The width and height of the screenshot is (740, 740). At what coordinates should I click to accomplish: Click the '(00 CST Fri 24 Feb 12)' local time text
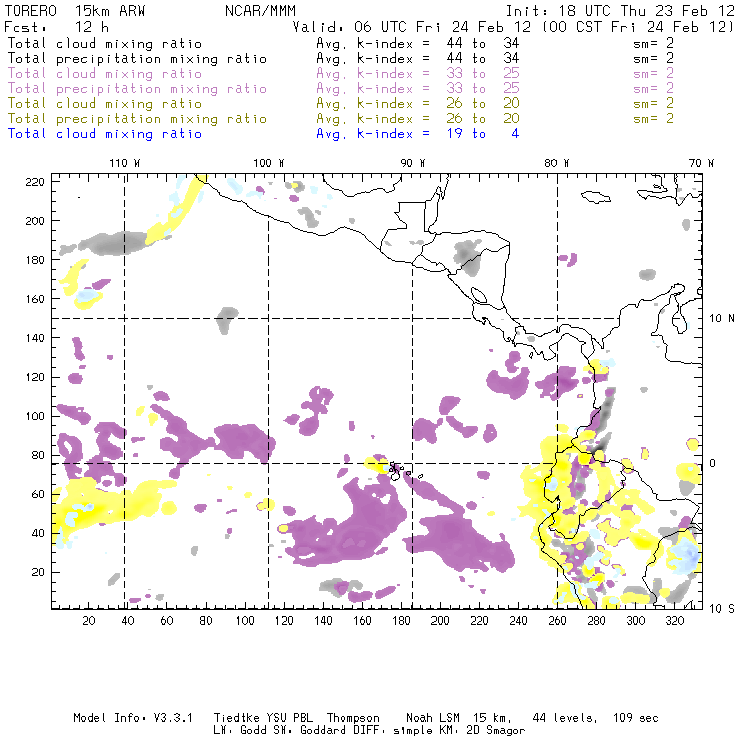point(638,27)
